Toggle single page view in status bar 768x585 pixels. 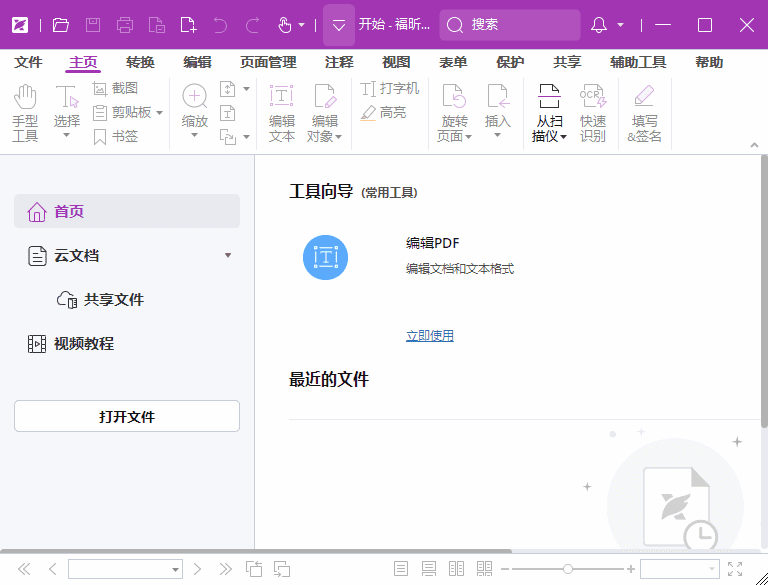401,569
